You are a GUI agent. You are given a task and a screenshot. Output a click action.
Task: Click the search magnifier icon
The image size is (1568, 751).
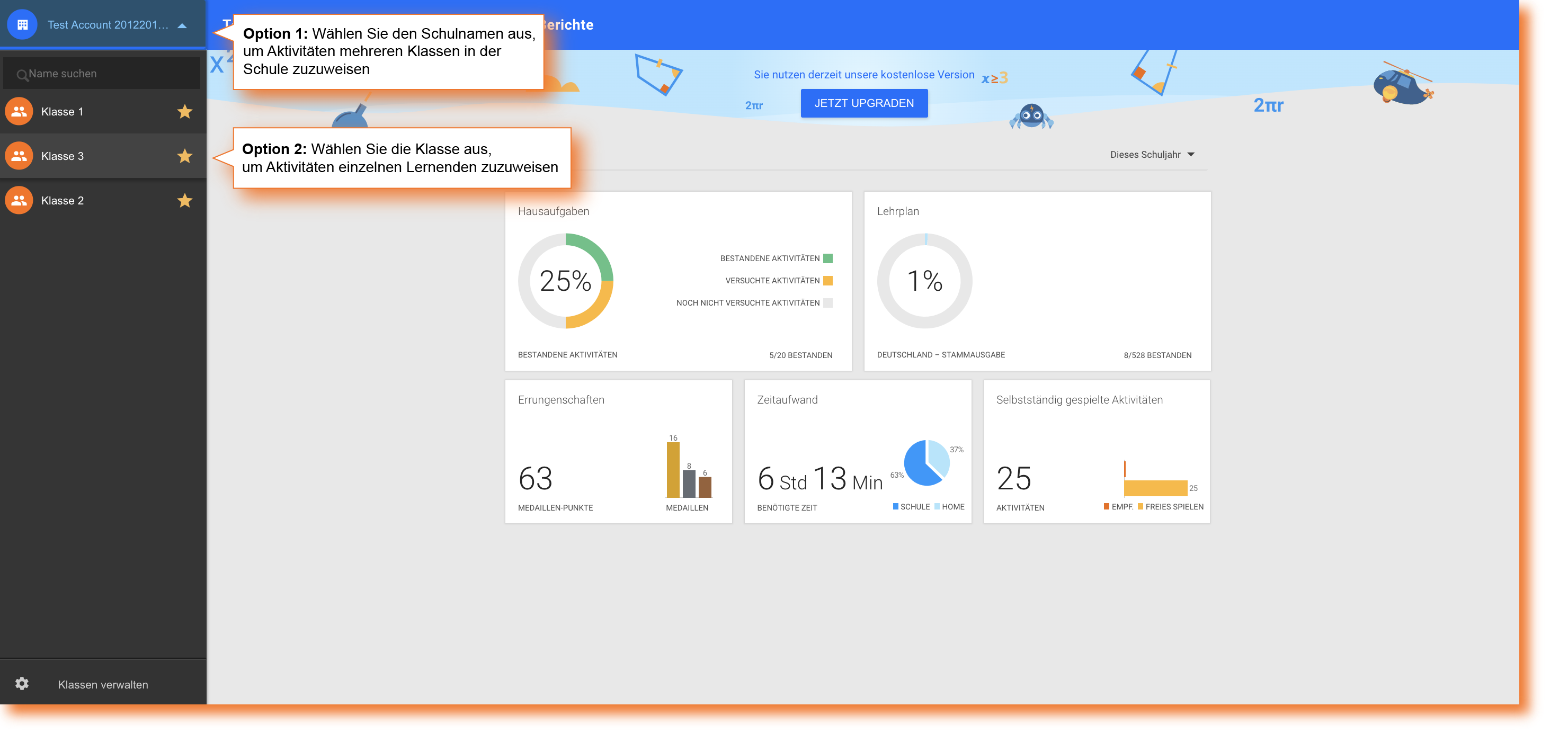22,75
